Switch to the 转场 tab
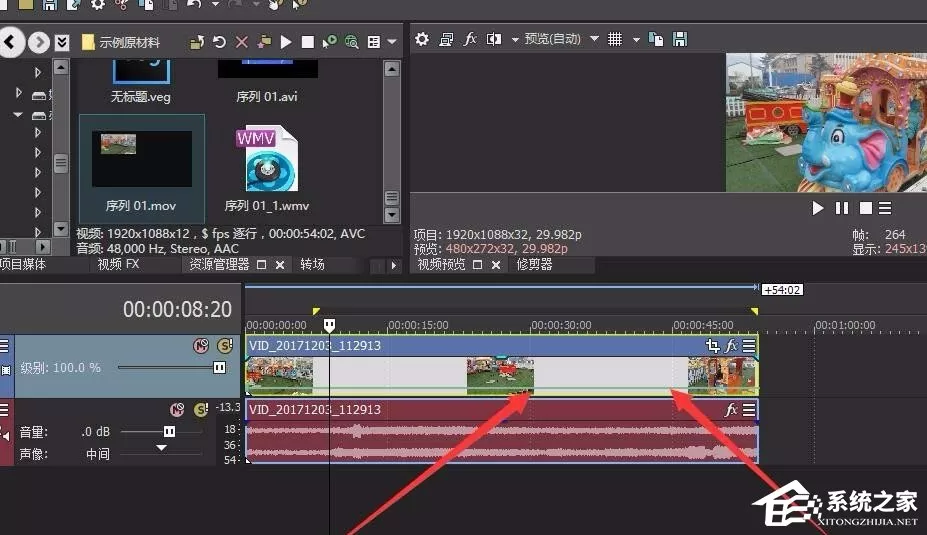 click(312, 264)
